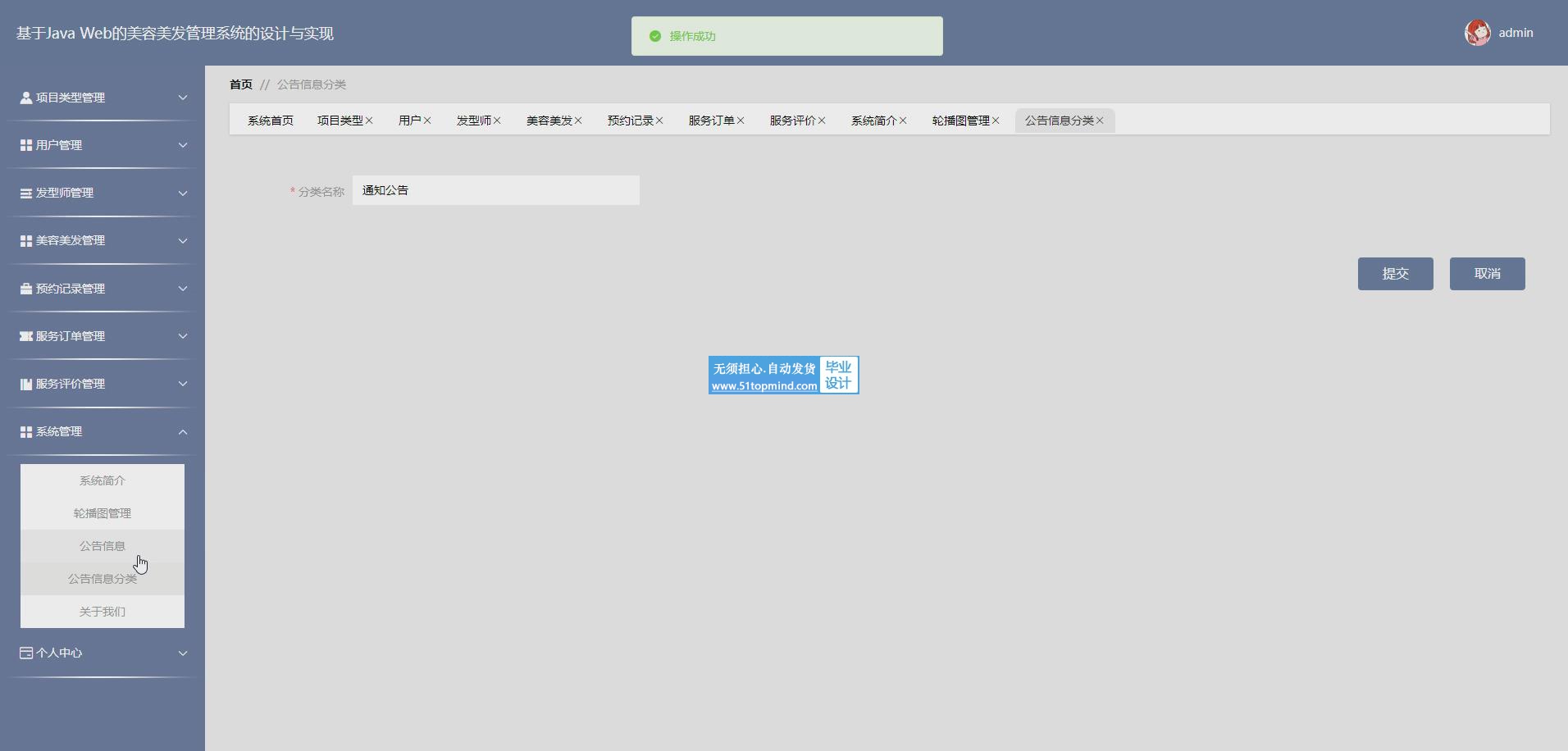The height and width of the screenshot is (751, 1568).
Task: Expand 预约记录管理 menu chevron
Action: [183, 289]
